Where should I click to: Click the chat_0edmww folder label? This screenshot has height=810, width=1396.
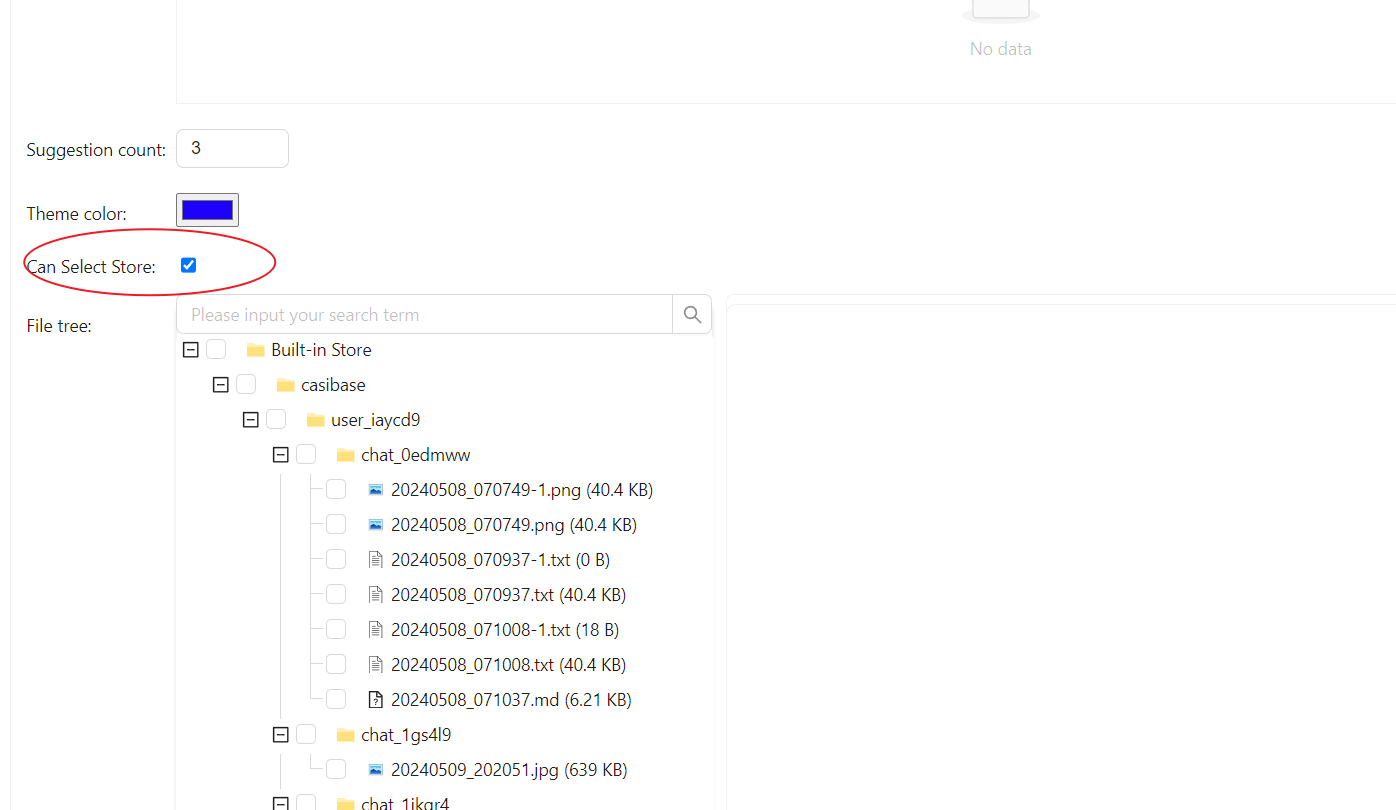415,455
